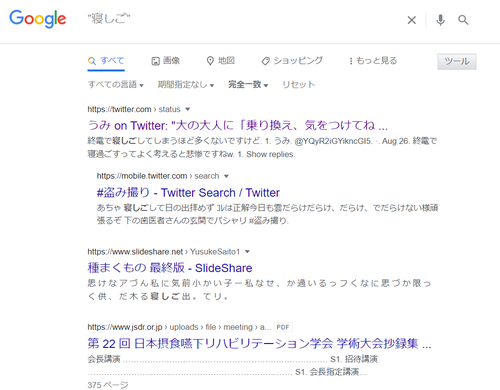Viewport: 500px width, 390px height.
Task: Click snippet text starting あちゃ 寝しごして
Action: pyautogui.click(x=267, y=214)
